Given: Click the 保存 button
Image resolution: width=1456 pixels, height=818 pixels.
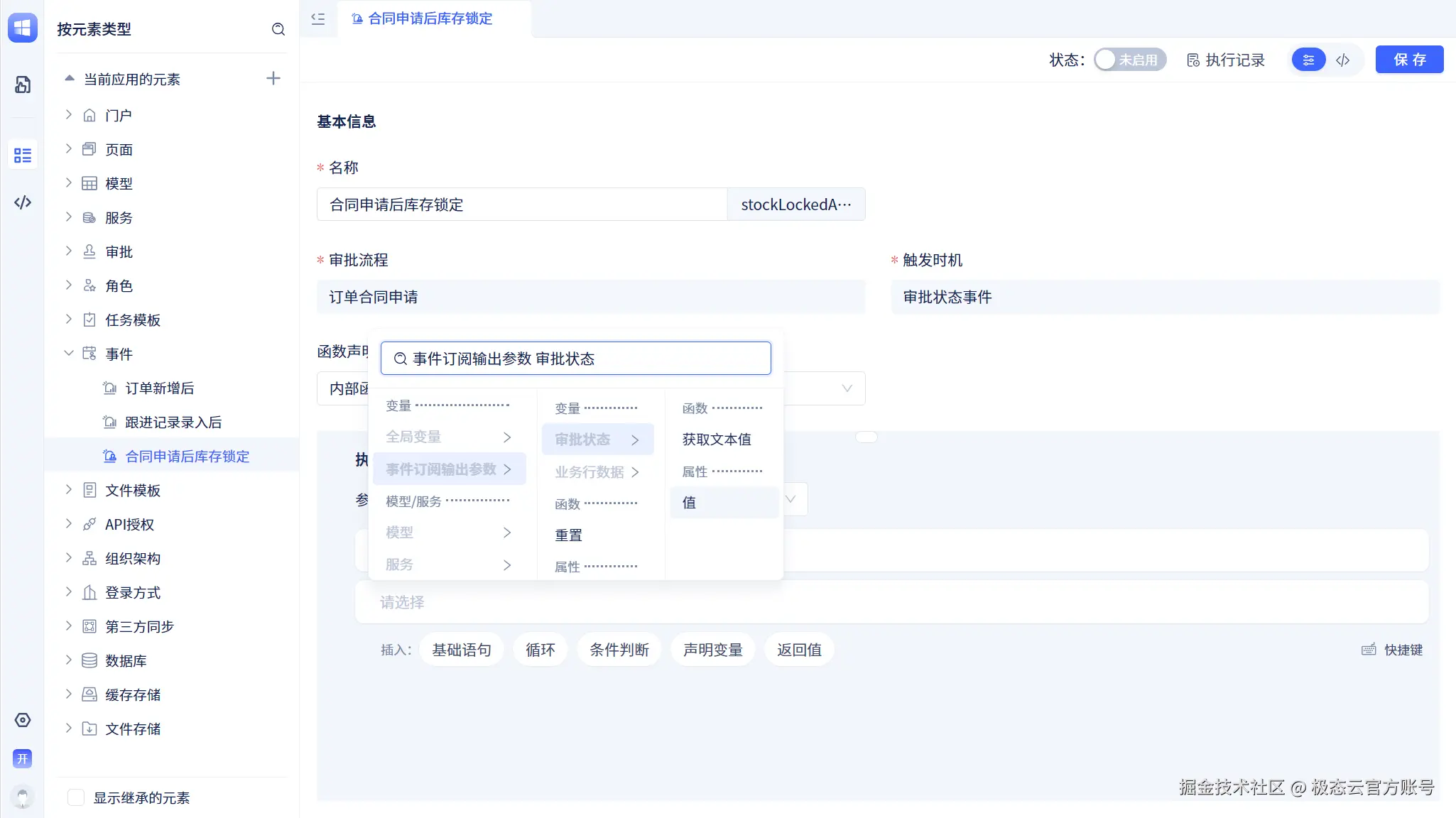Looking at the screenshot, I should pos(1409,60).
